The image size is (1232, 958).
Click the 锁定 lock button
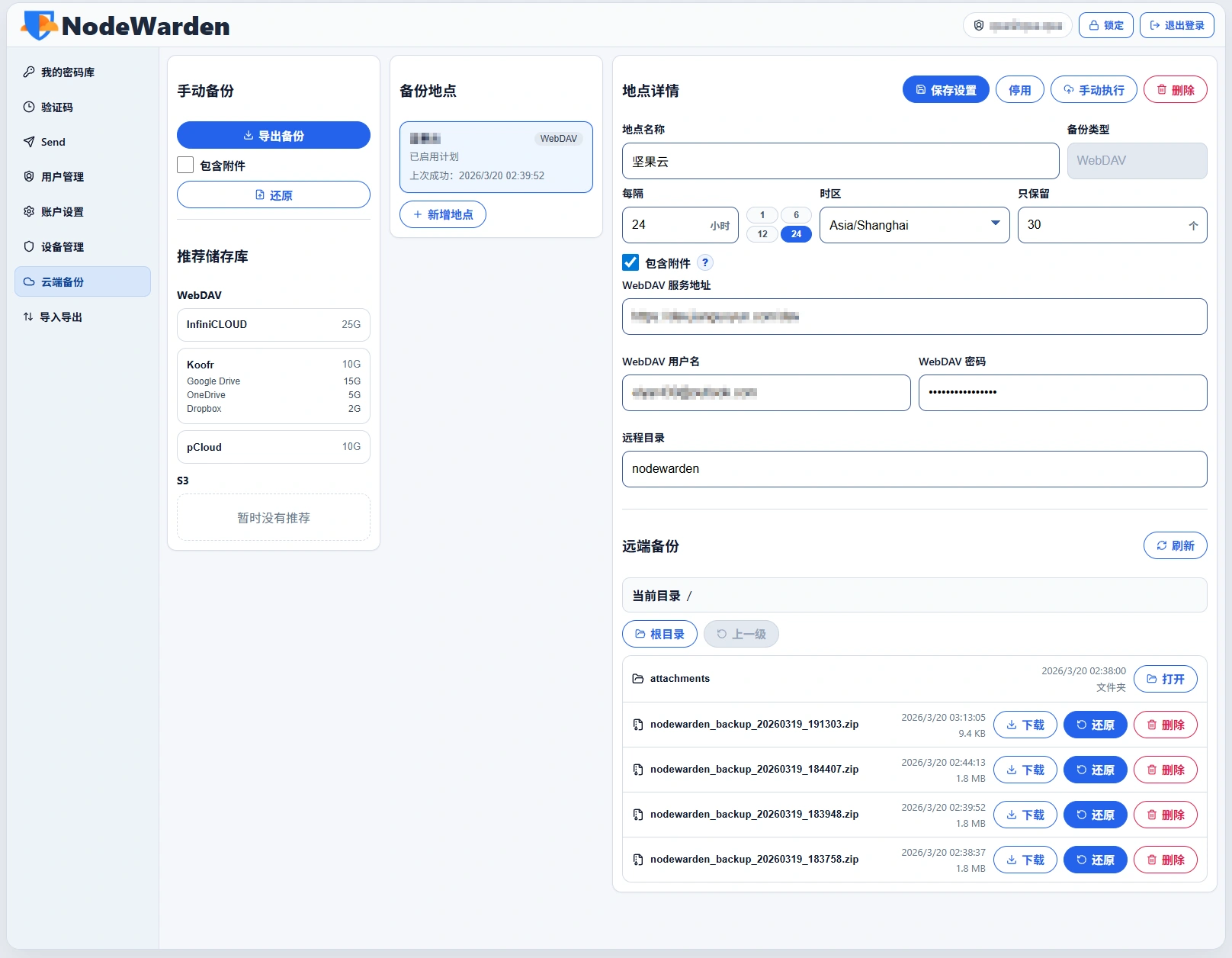(x=1105, y=25)
